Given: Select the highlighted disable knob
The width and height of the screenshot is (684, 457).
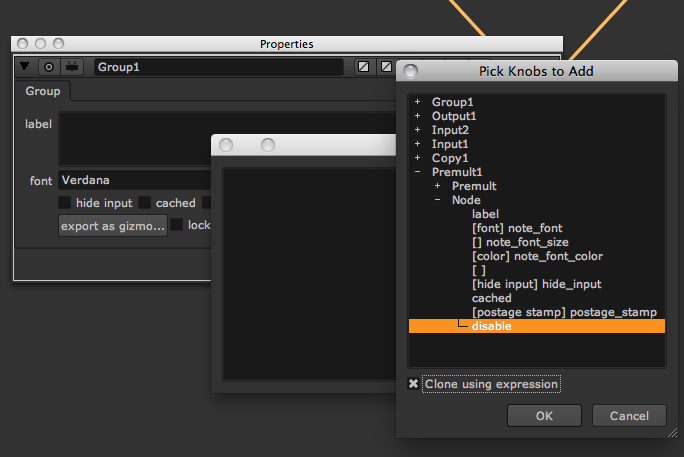Looking at the screenshot, I should (x=537, y=326).
